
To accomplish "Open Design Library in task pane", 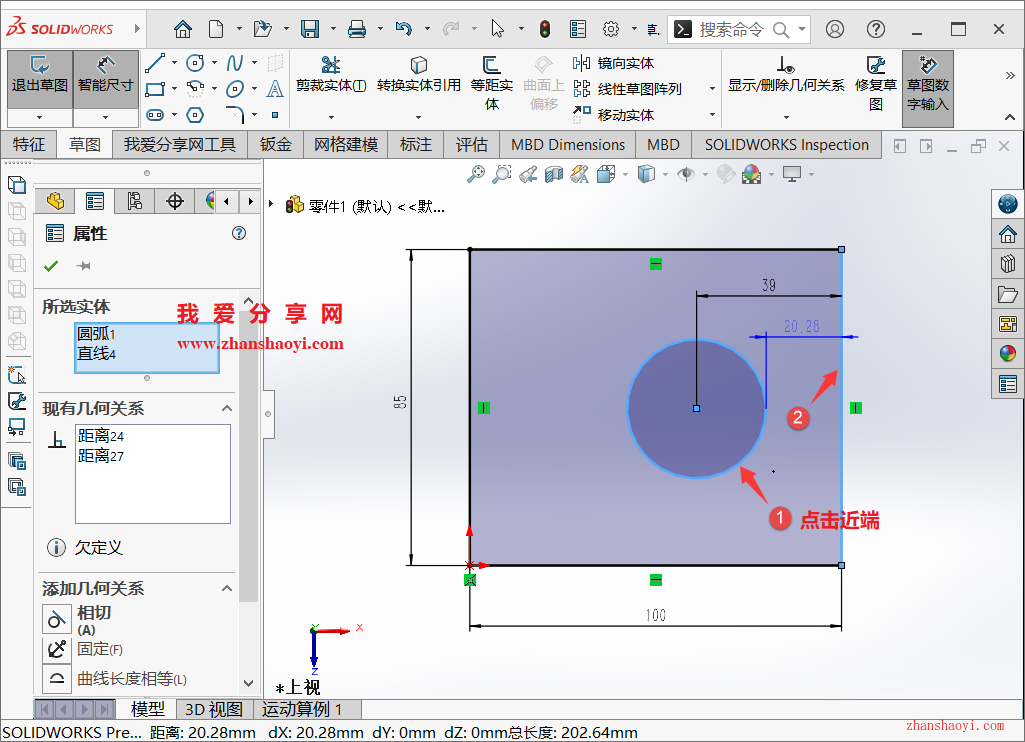I will point(1007,264).
